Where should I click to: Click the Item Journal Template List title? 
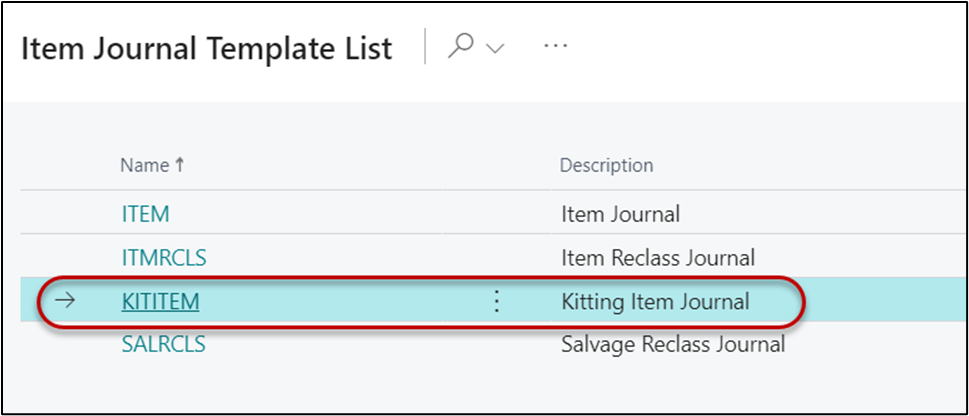pyautogui.click(x=207, y=49)
